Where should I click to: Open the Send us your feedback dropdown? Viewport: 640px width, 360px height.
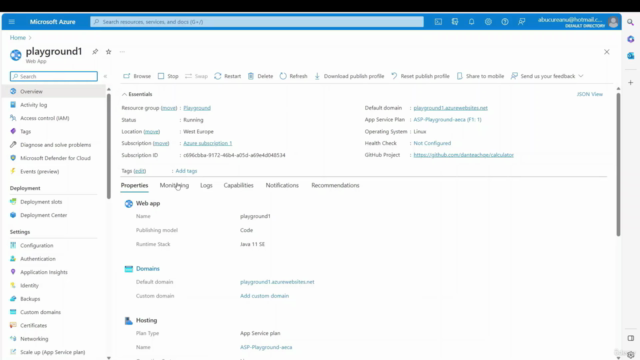point(547,76)
